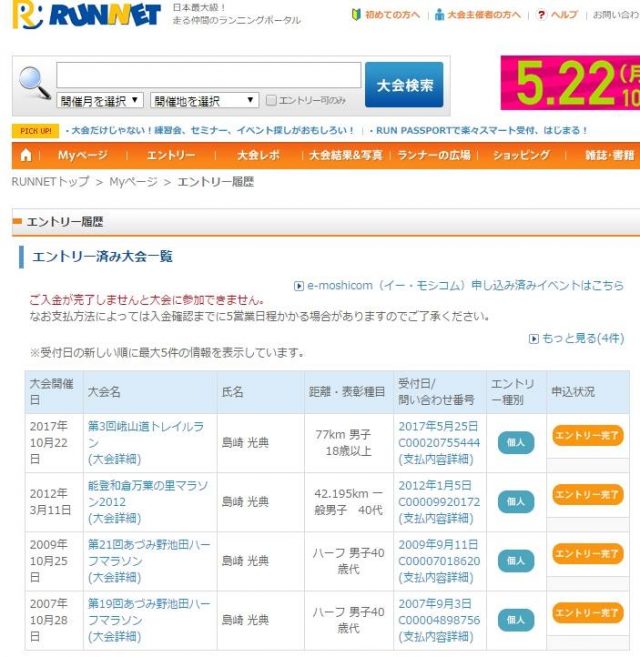Open the 開催月を選択 dropdown
The image size is (640, 657).
click(x=100, y=101)
